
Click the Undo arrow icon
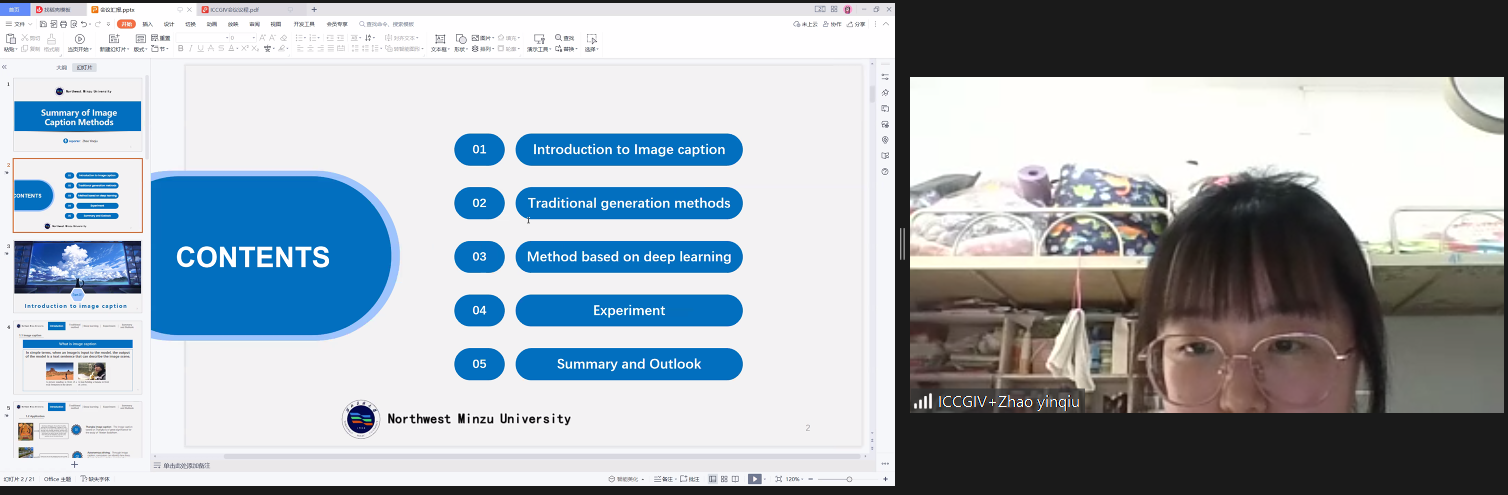click(83, 24)
